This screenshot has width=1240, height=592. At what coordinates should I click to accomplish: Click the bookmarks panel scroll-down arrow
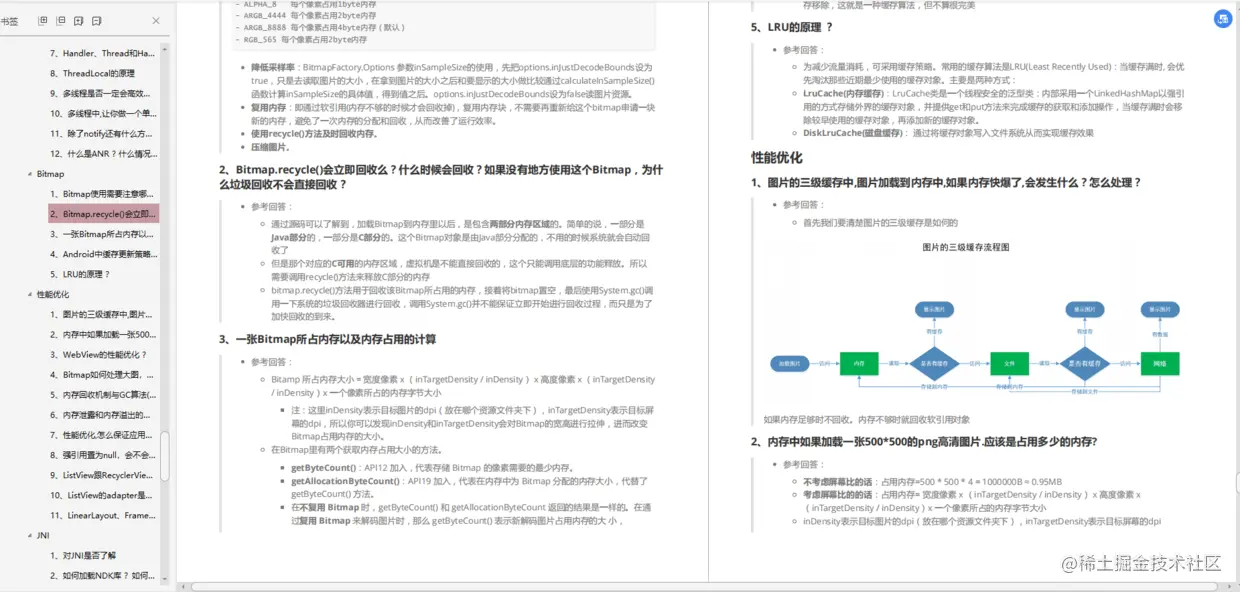(165, 580)
